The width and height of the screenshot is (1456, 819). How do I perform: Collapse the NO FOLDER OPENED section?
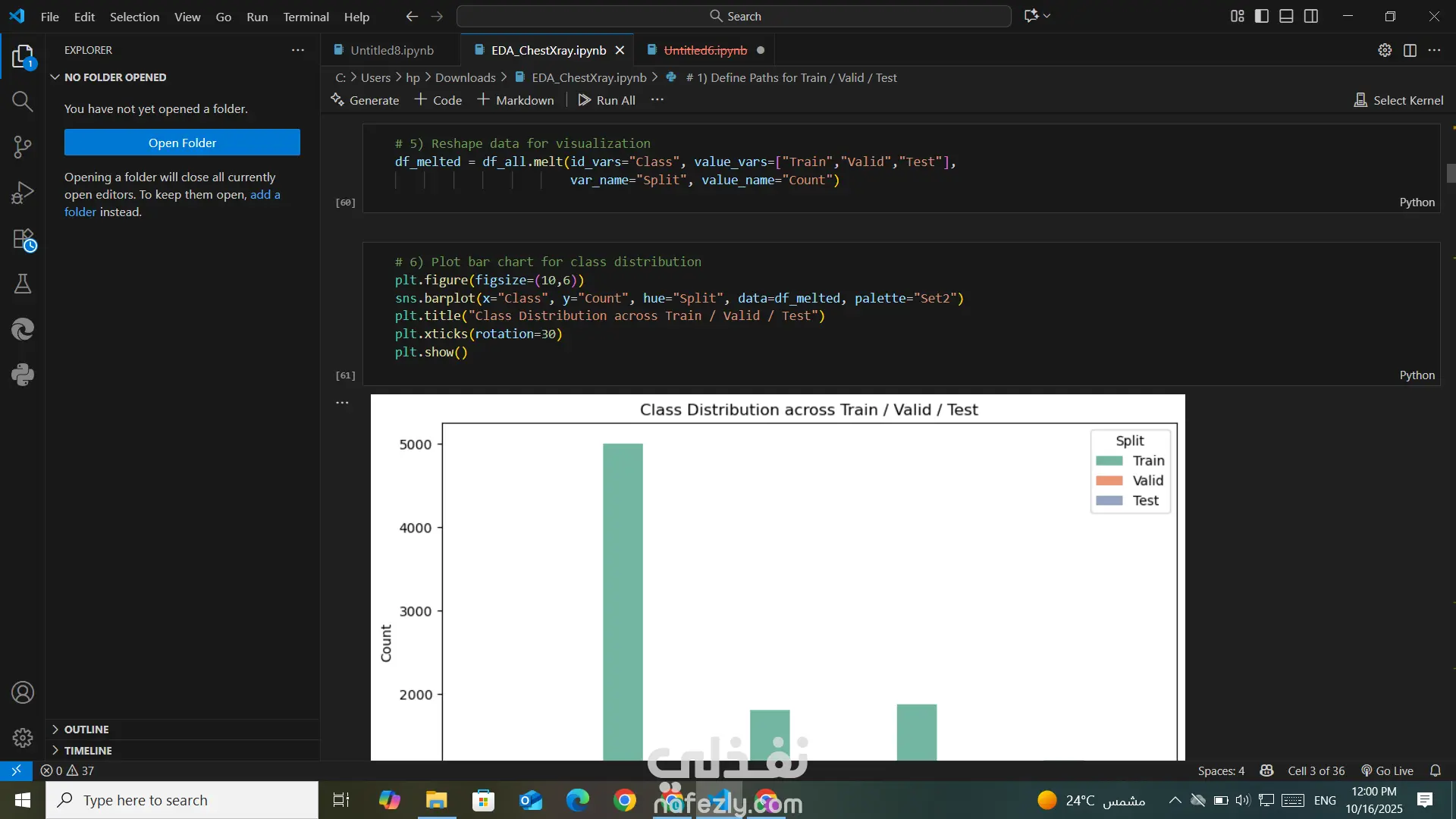tap(115, 77)
